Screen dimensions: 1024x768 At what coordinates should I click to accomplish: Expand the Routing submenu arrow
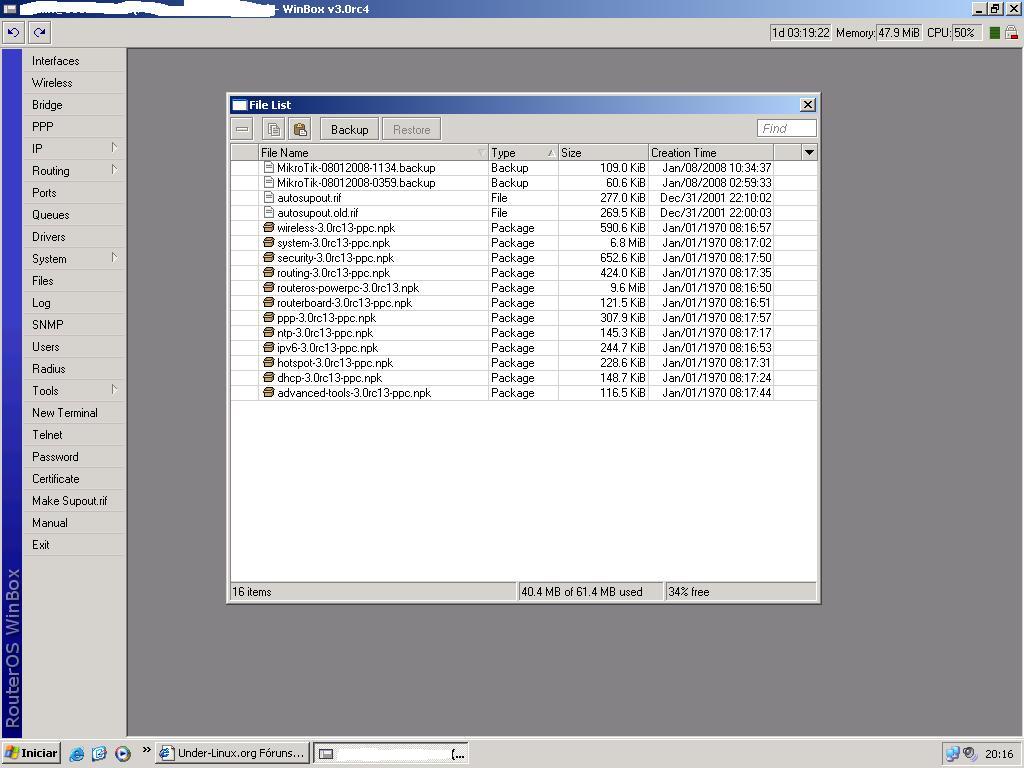click(114, 170)
